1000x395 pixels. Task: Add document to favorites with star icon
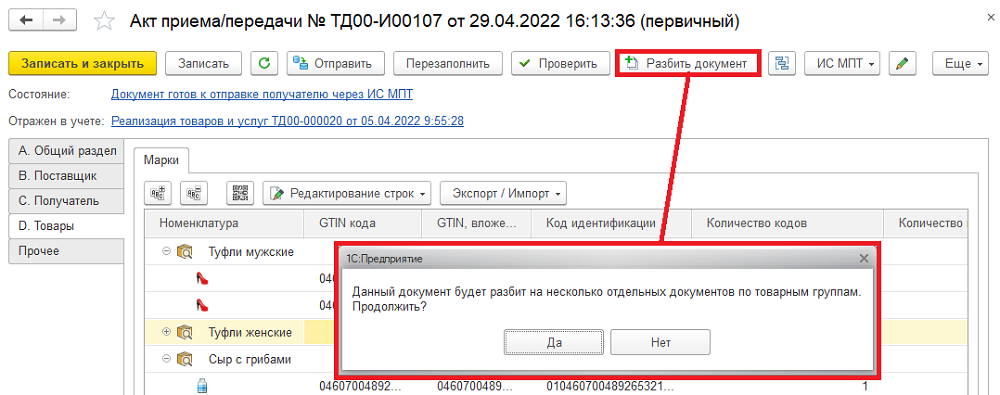point(104,21)
